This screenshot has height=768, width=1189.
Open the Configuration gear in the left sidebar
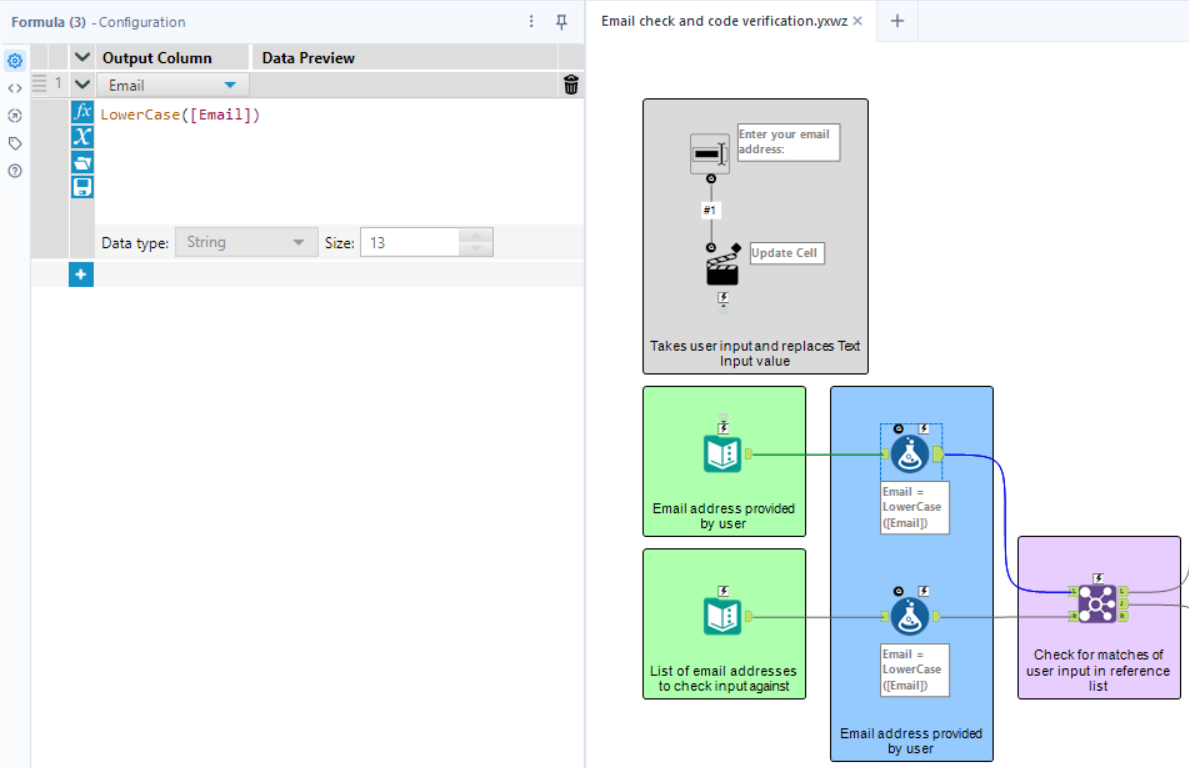point(14,61)
